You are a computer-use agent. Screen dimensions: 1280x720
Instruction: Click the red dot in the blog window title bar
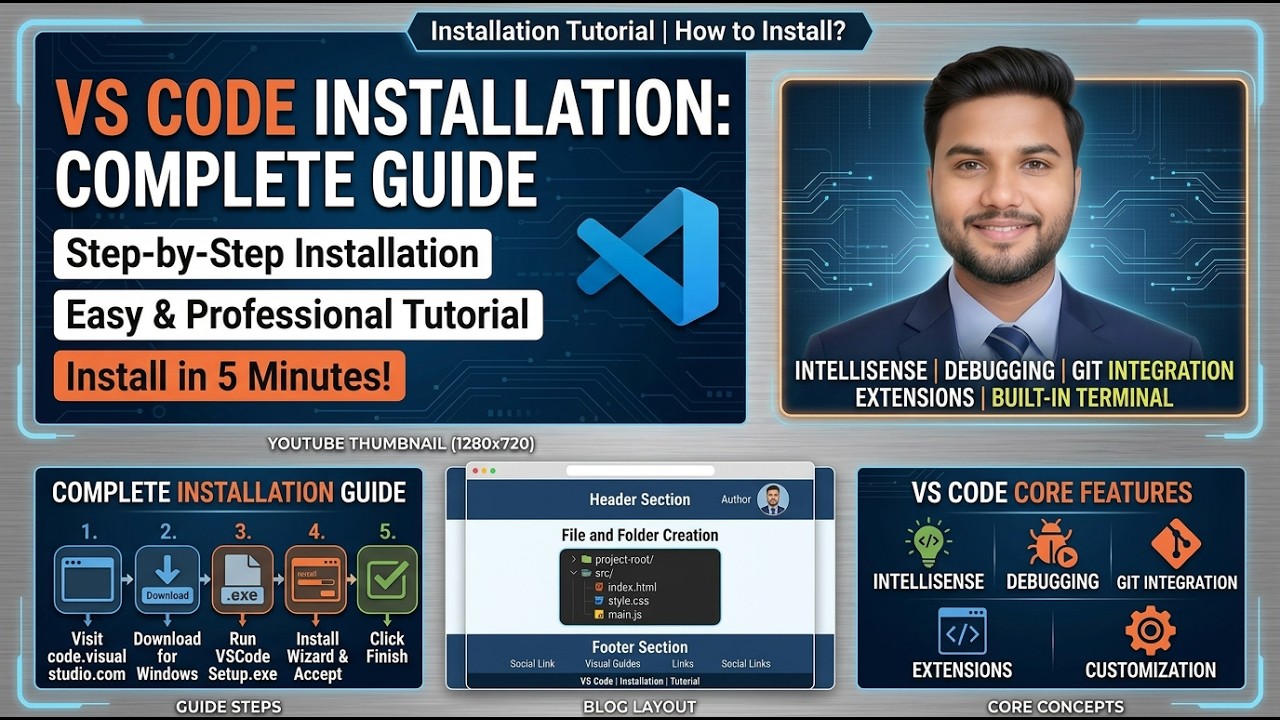[x=475, y=470]
